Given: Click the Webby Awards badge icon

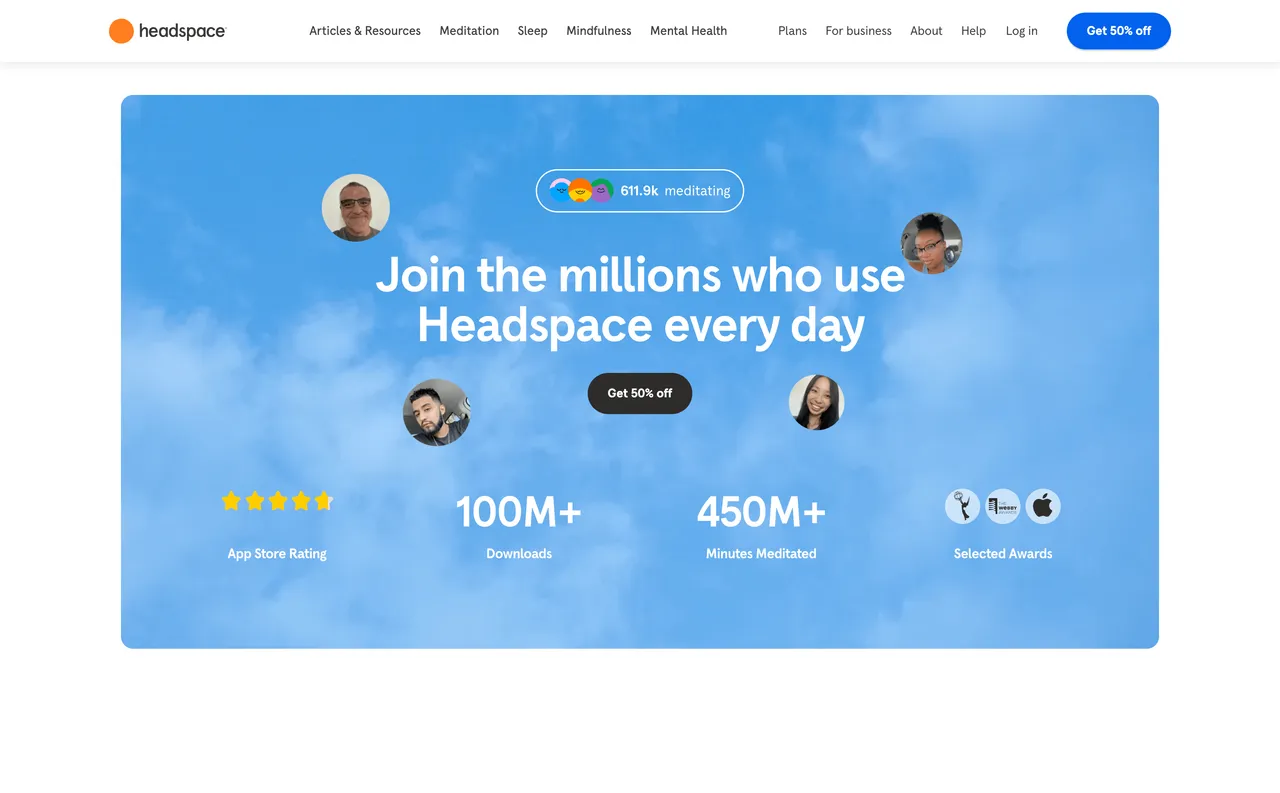Looking at the screenshot, I should [1003, 506].
